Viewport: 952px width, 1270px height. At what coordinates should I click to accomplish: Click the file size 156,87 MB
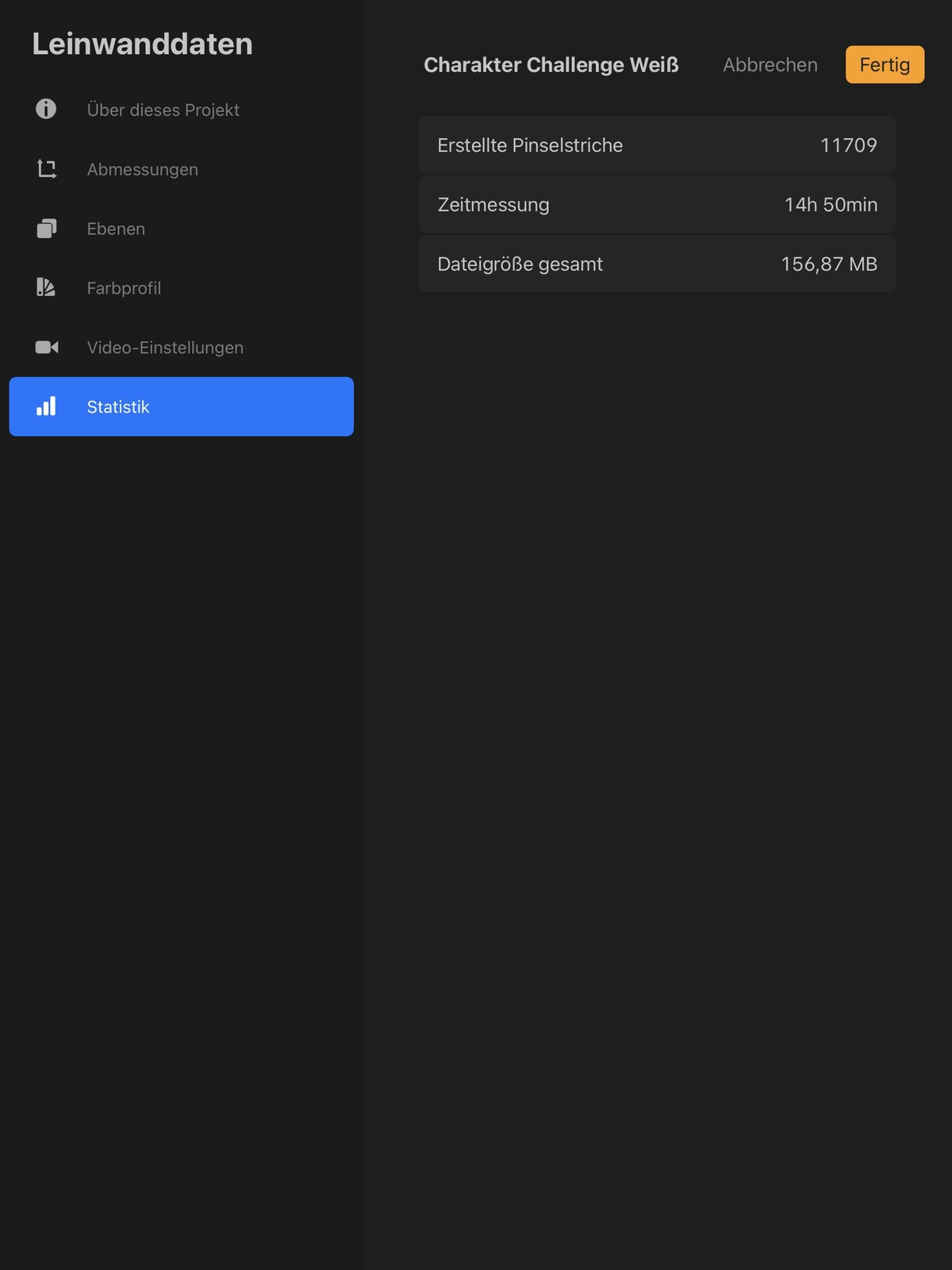click(829, 264)
